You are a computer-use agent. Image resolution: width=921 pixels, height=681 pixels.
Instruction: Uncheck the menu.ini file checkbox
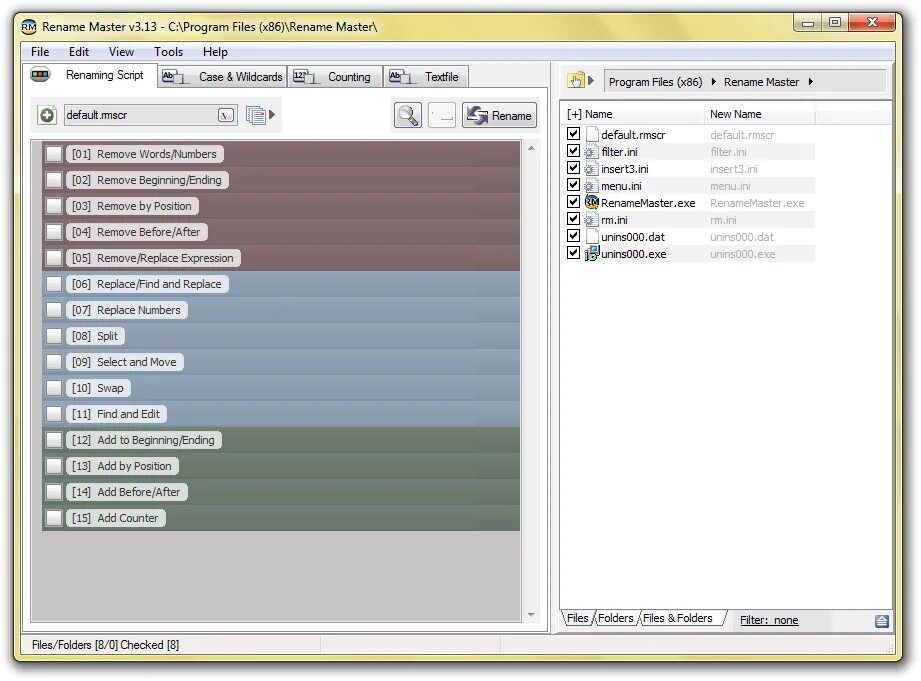click(x=573, y=185)
